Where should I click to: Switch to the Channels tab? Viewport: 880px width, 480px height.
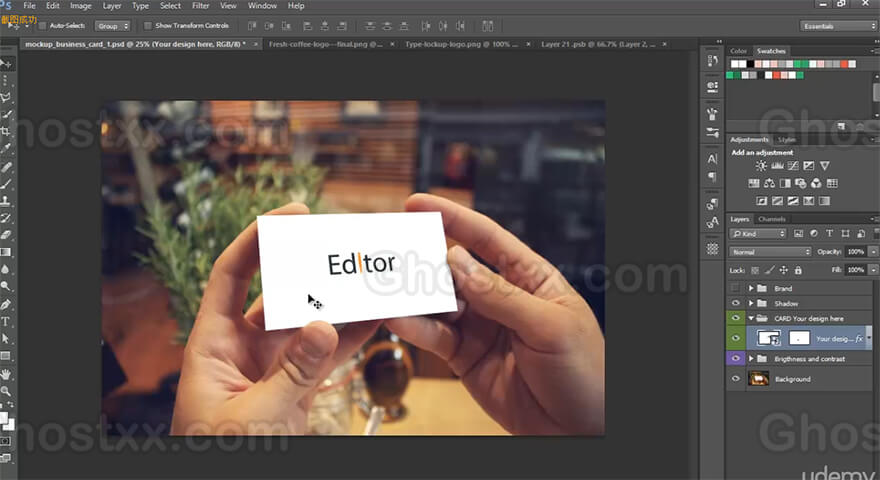coord(772,219)
